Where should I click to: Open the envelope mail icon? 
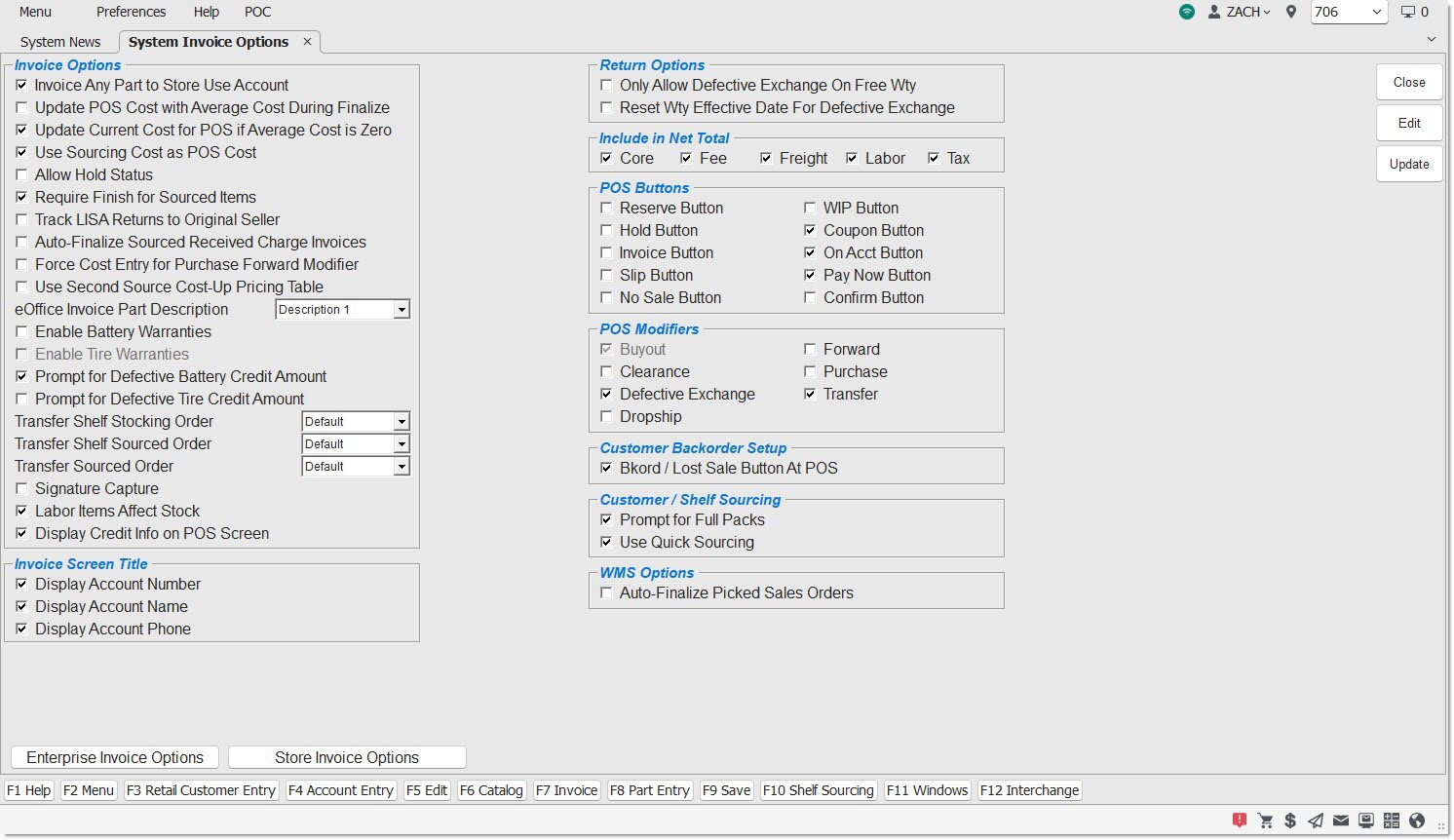pos(1341,821)
